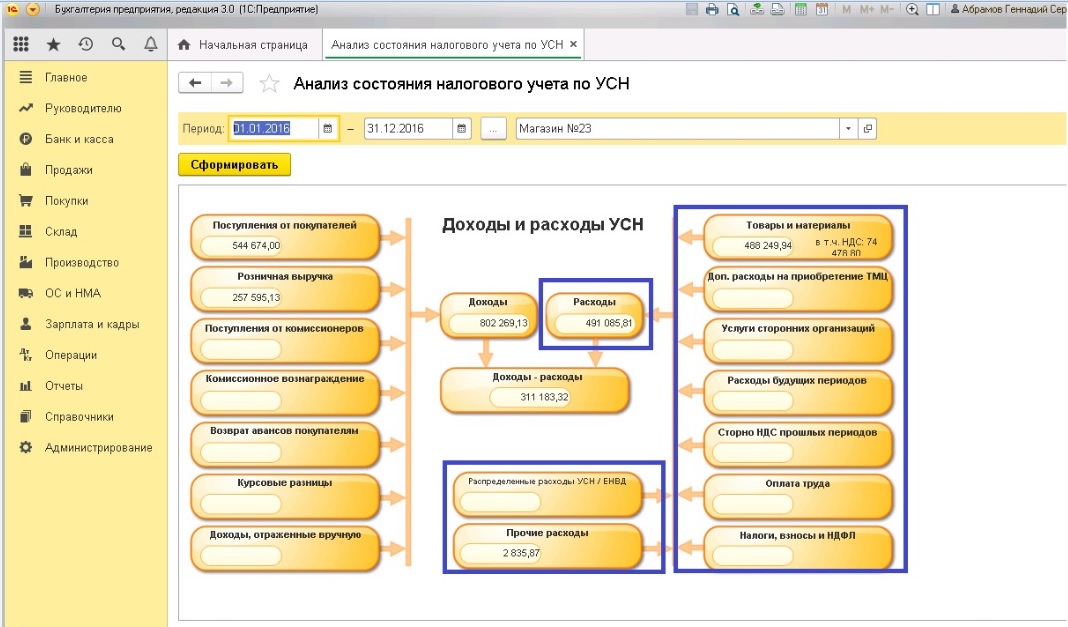Open the history clock icon

(86, 44)
